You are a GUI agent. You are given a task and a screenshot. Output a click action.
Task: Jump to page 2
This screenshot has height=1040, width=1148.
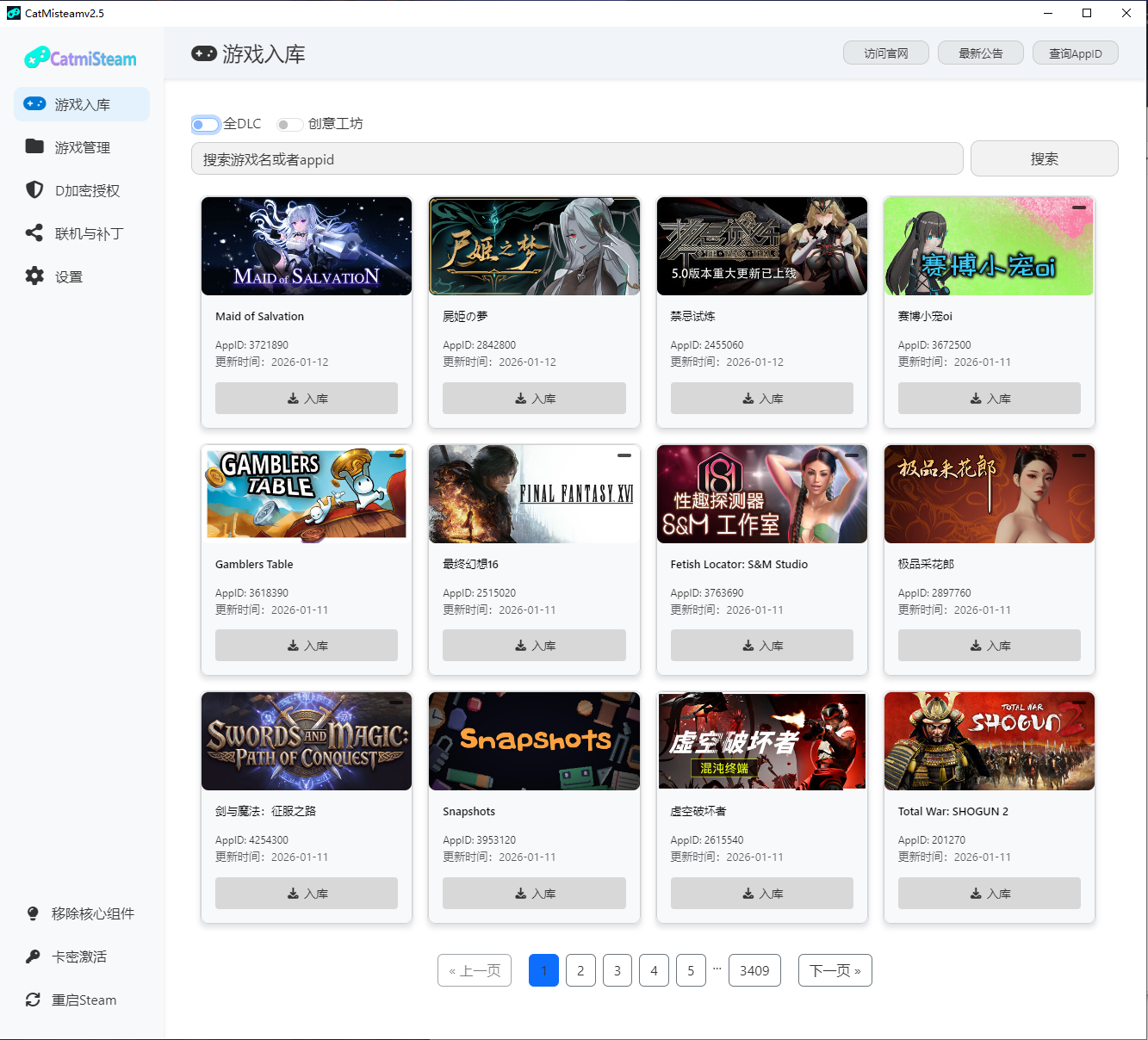point(580,970)
